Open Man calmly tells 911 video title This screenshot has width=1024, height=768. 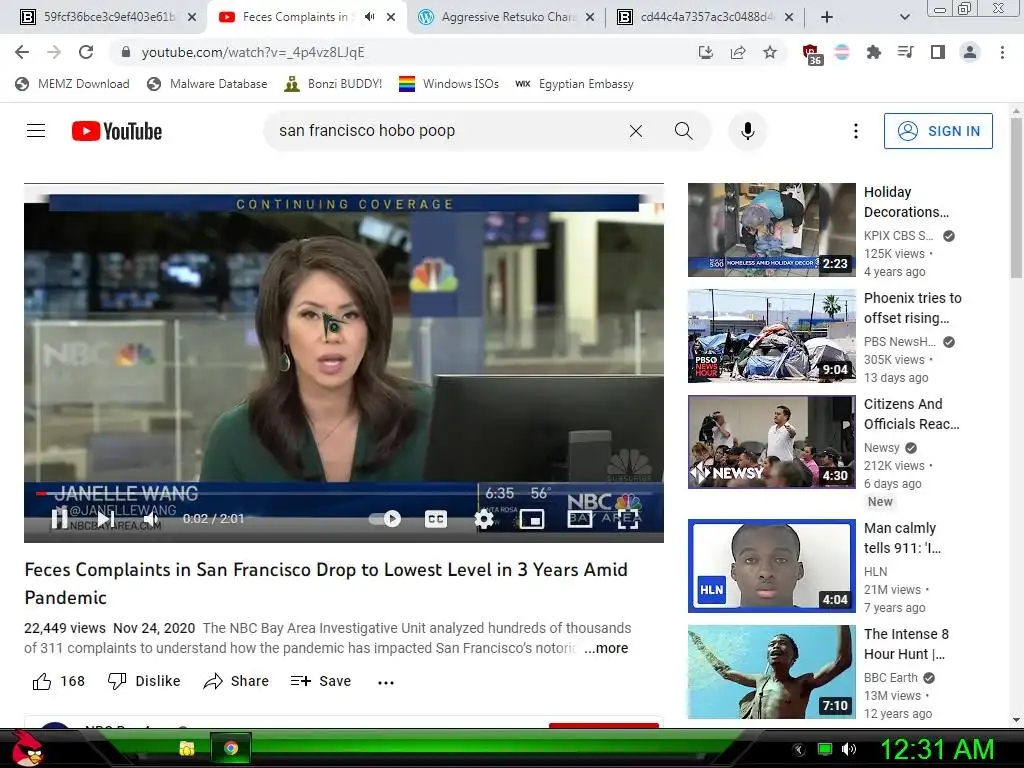tap(902, 537)
